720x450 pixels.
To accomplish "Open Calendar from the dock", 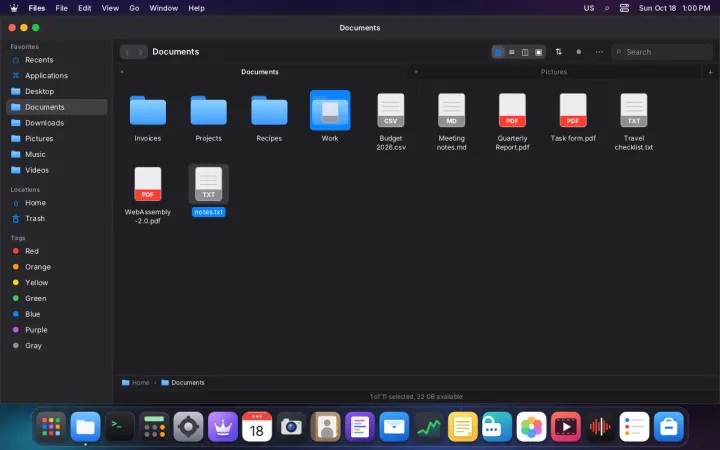I will tap(257, 427).
